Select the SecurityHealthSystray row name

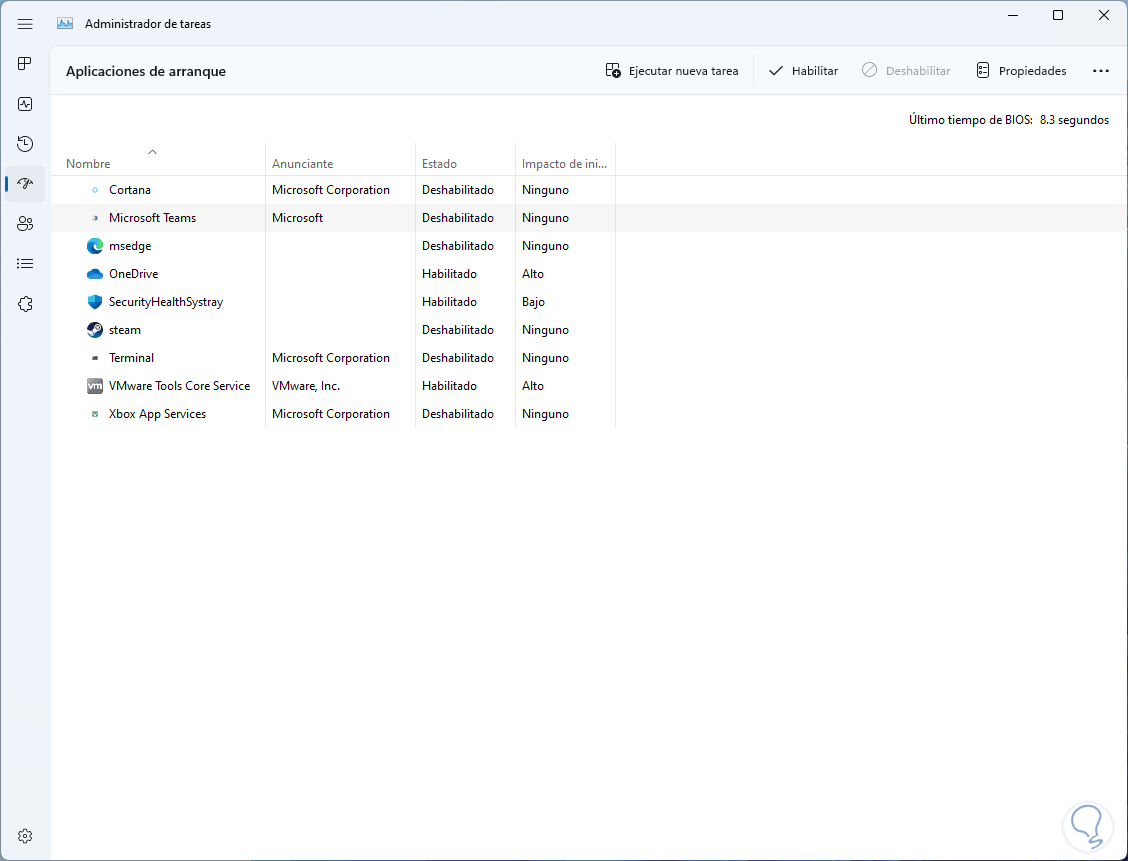[165, 302]
